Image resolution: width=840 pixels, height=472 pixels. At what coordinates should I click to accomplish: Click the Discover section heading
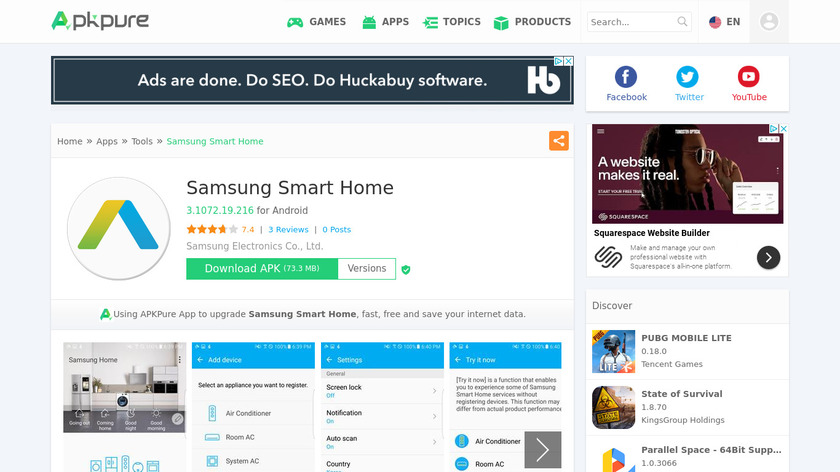(612, 306)
